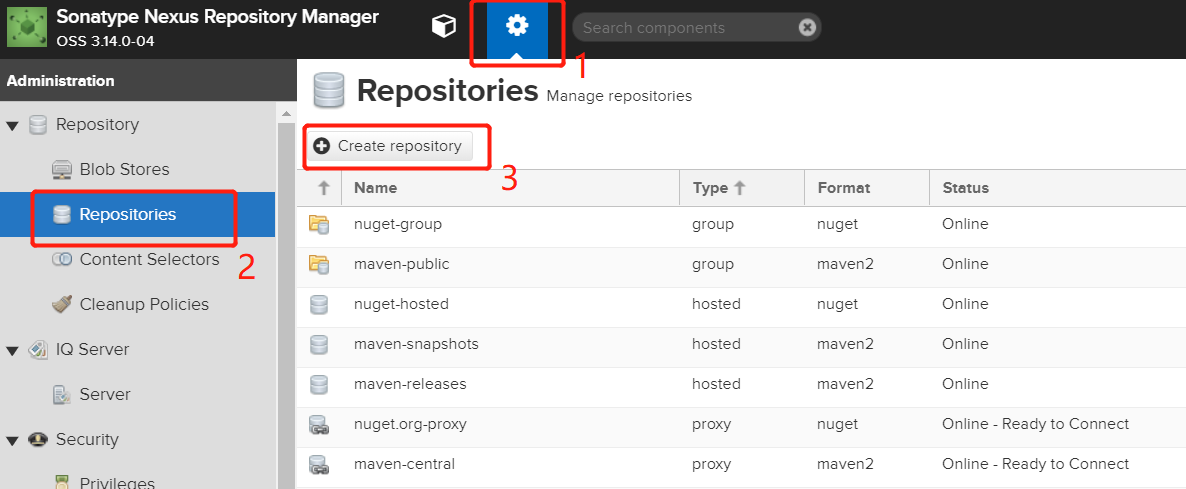The image size is (1186, 489).
Task: Clear the search components field
Action: 807,27
